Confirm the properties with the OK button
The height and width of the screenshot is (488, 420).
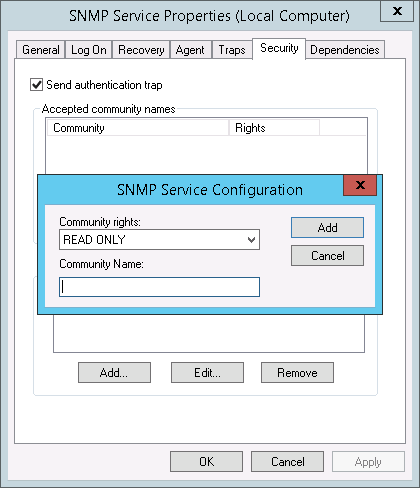(206, 462)
